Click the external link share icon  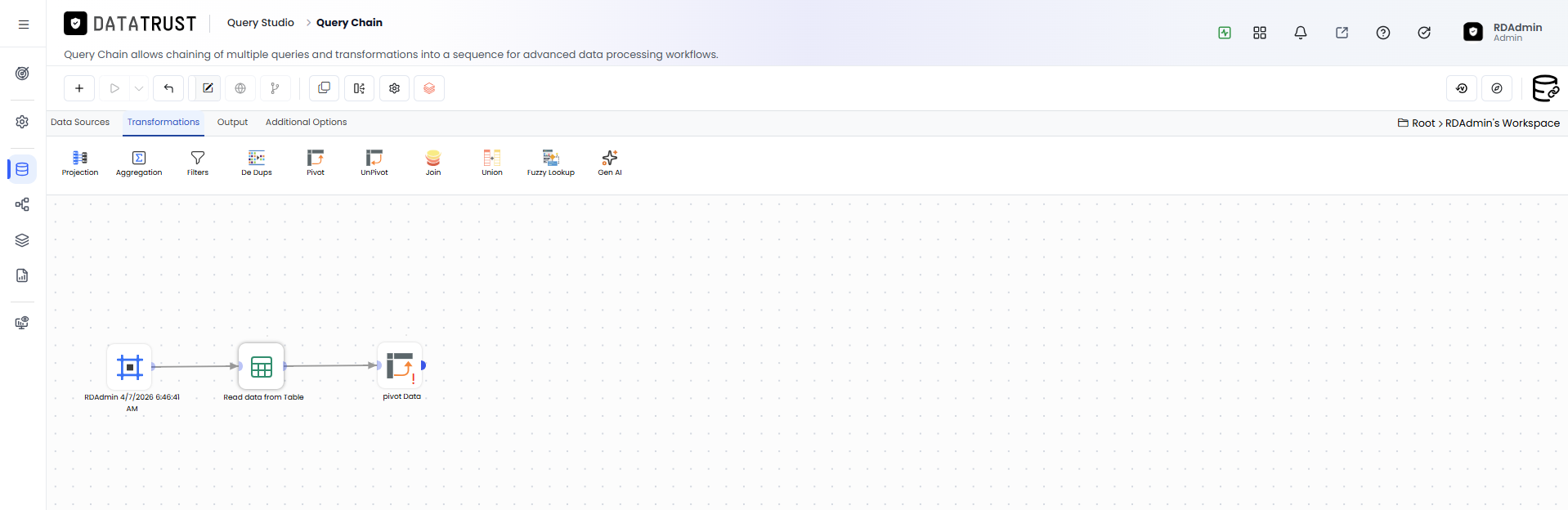pos(1342,33)
